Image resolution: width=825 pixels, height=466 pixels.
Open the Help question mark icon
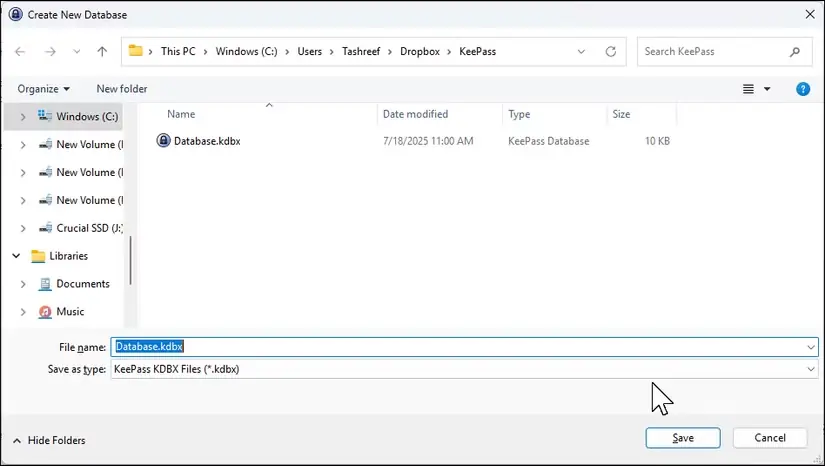[x=803, y=89]
